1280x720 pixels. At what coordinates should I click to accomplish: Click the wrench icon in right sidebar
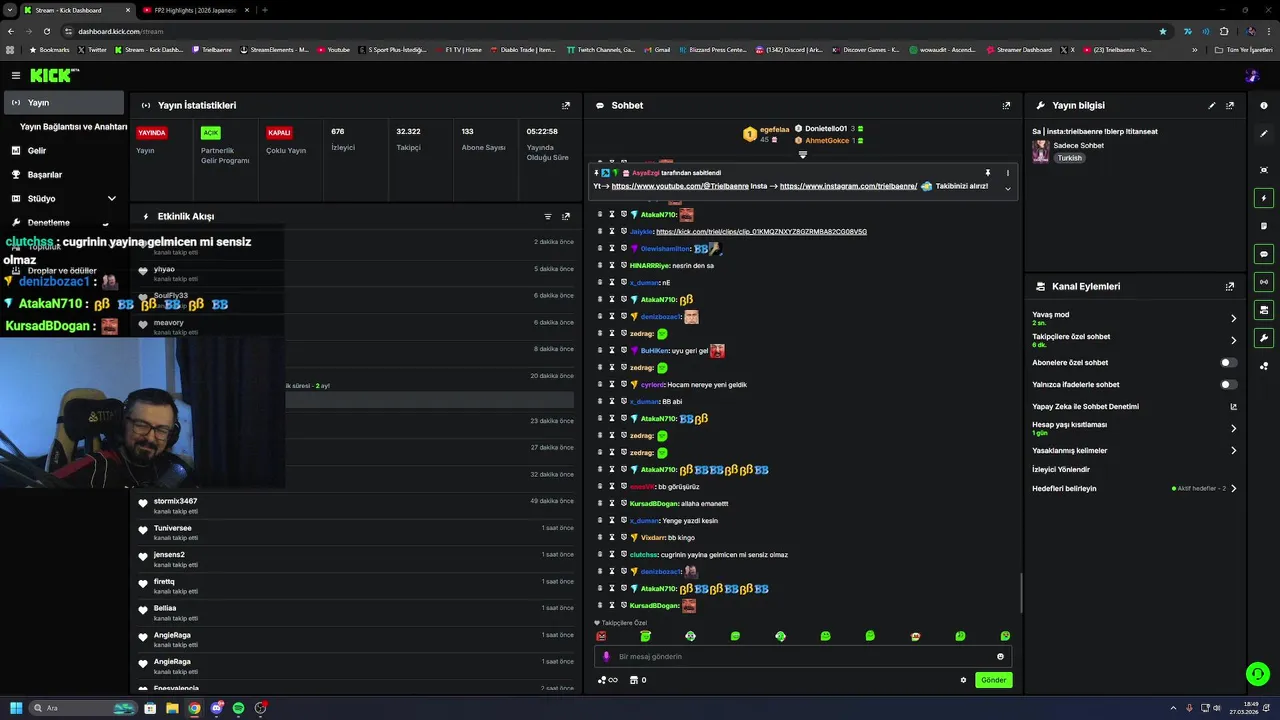(1264, 338)
